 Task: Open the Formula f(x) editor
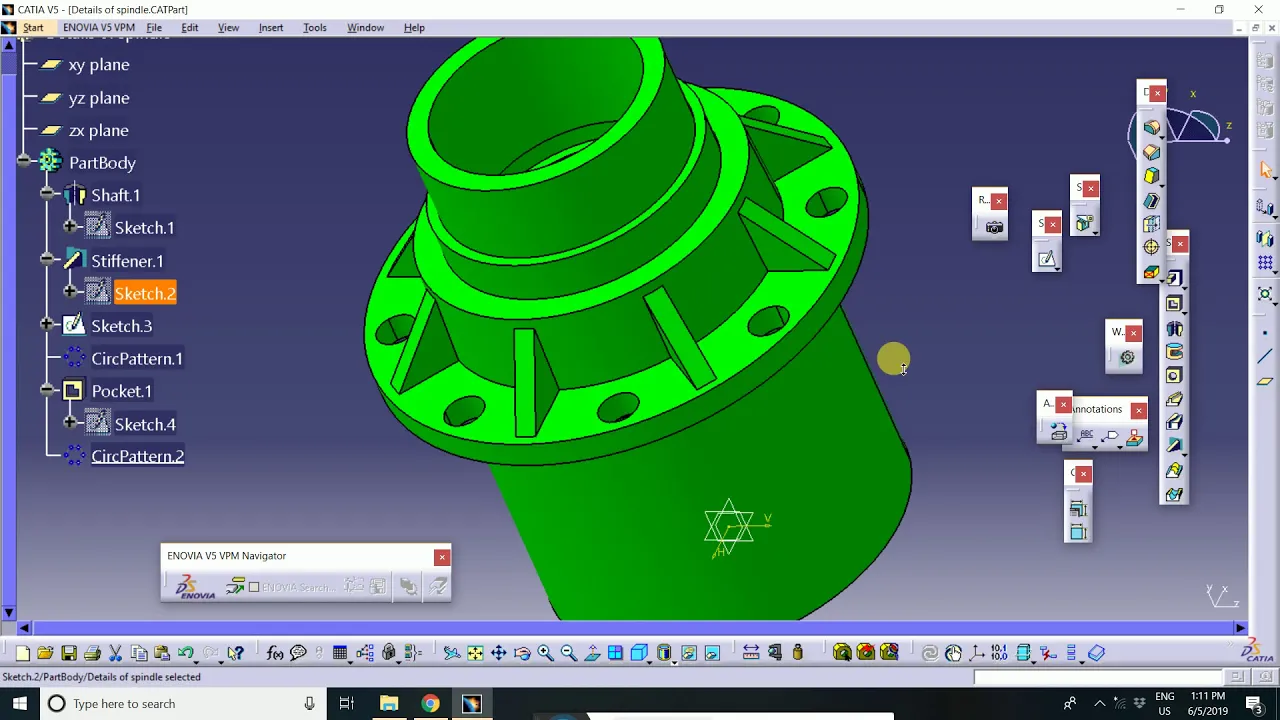pyautogui.click(x=275, y=653)
